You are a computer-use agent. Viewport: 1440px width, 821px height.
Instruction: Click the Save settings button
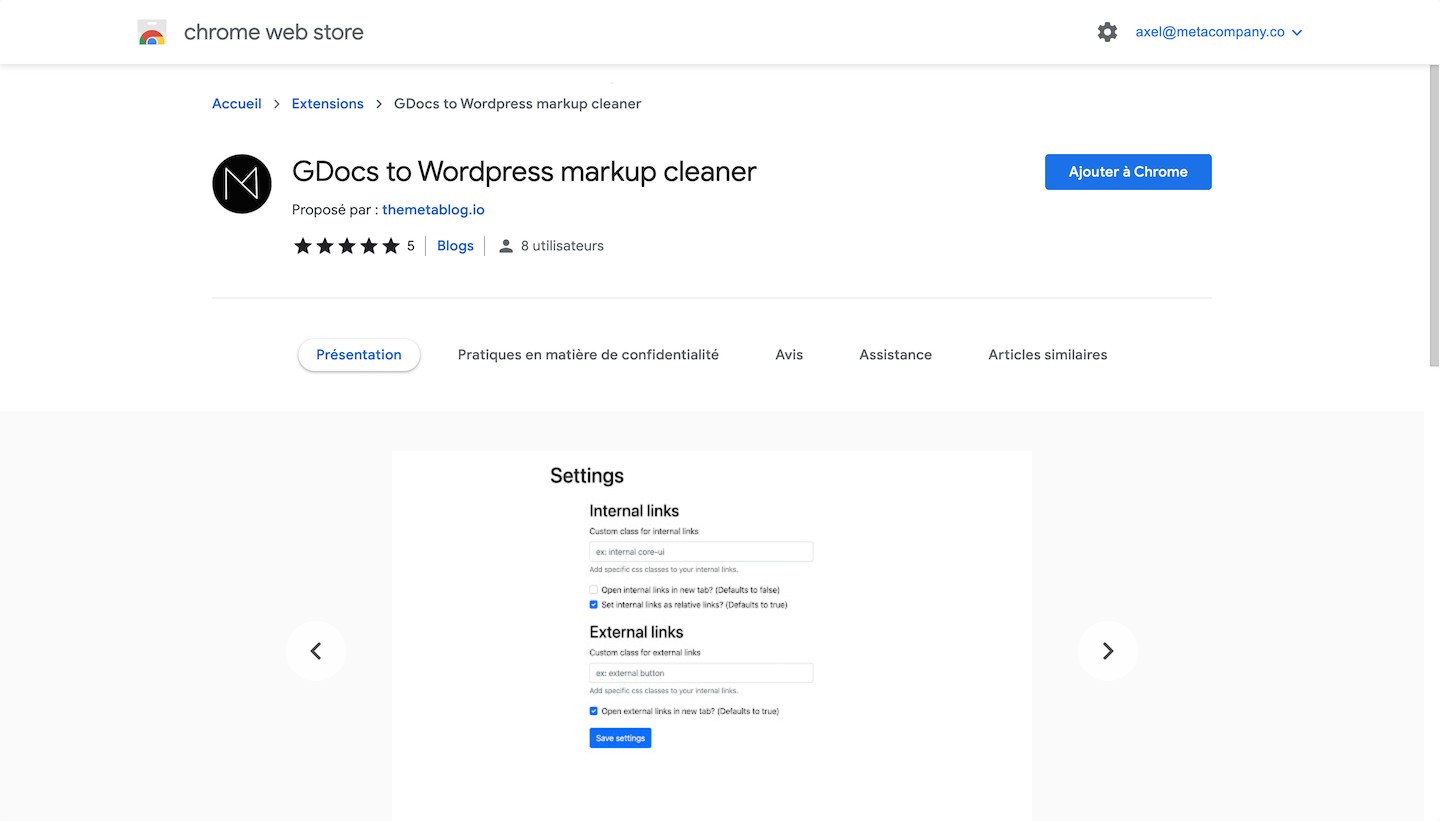[x=620, y=738]
